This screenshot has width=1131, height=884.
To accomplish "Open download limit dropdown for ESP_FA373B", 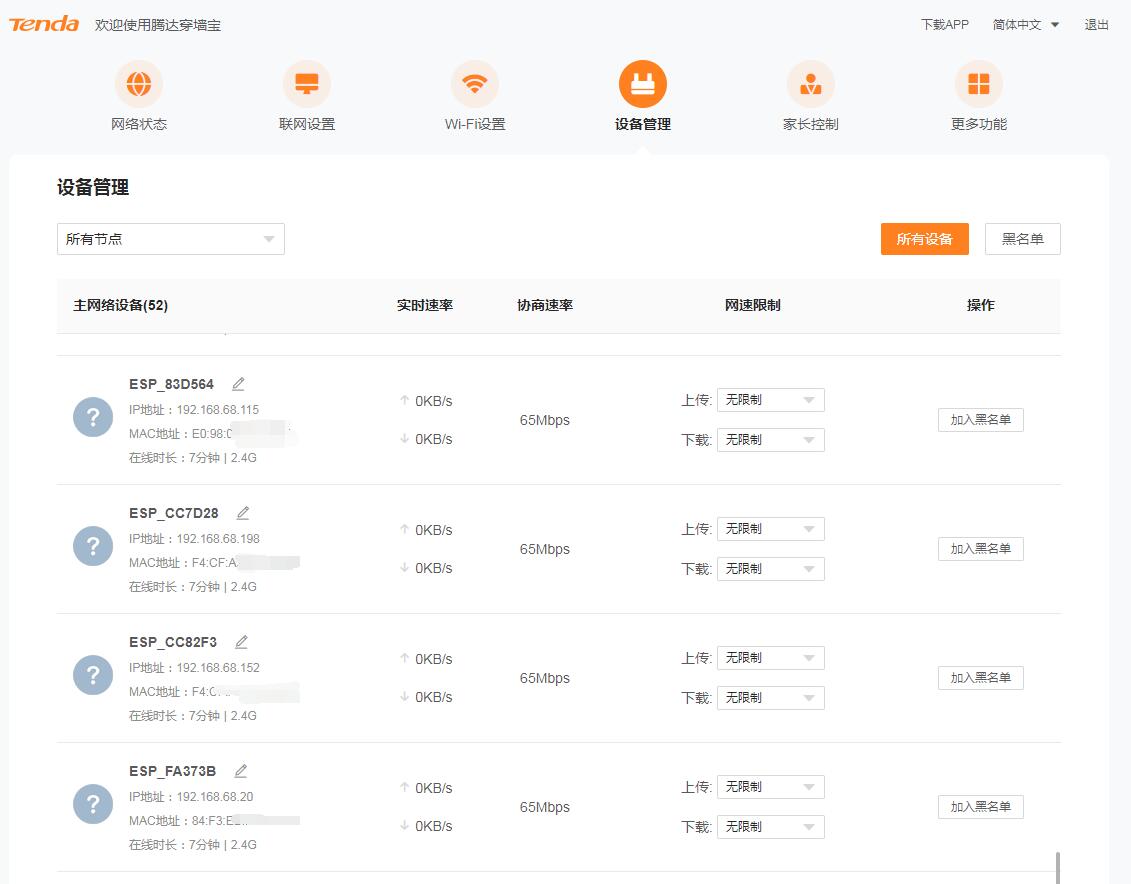I will (770, 827).
